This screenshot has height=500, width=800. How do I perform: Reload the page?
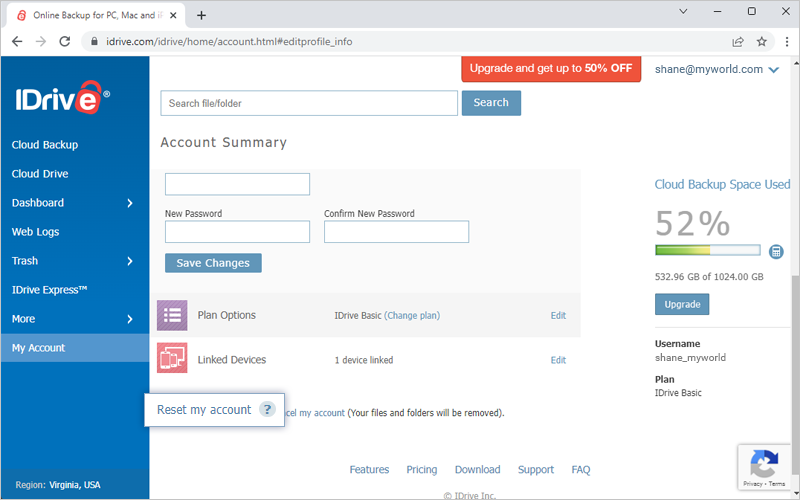[x=64, y=41]
